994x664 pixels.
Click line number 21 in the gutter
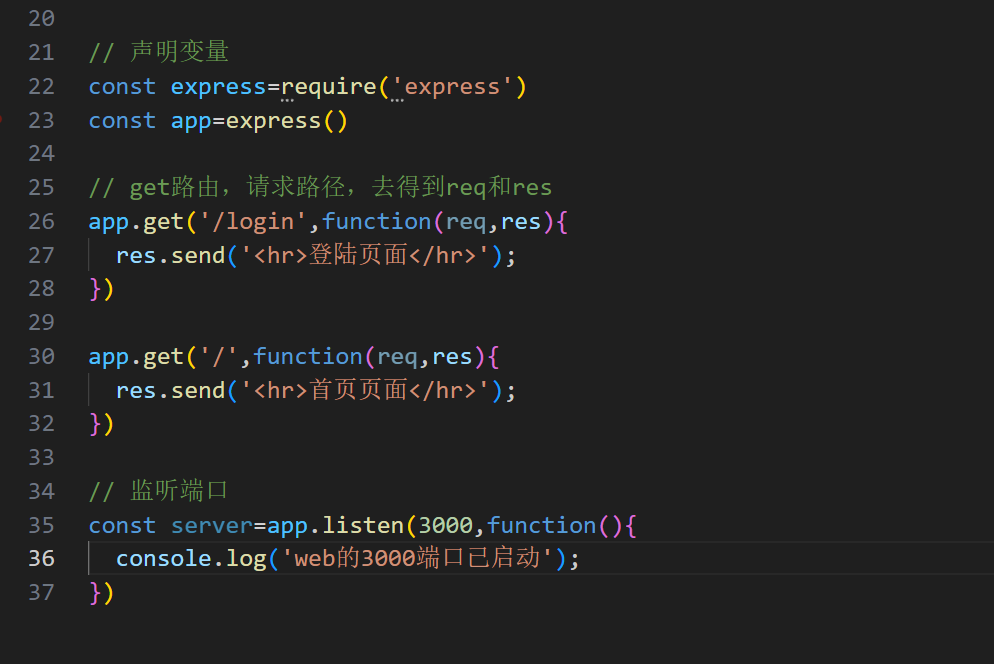(41, 52)
